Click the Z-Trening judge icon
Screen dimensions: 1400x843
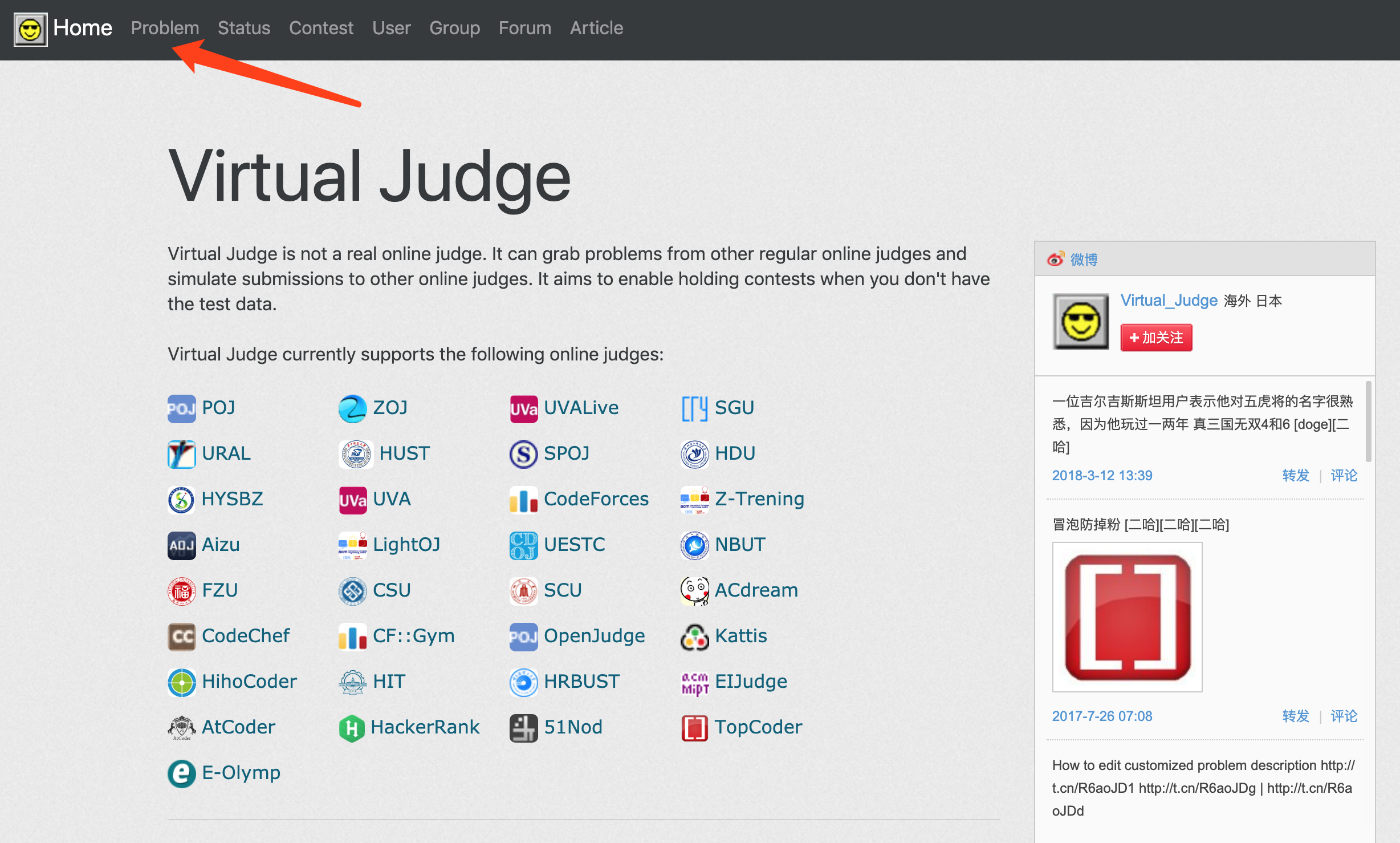(695, 500)
